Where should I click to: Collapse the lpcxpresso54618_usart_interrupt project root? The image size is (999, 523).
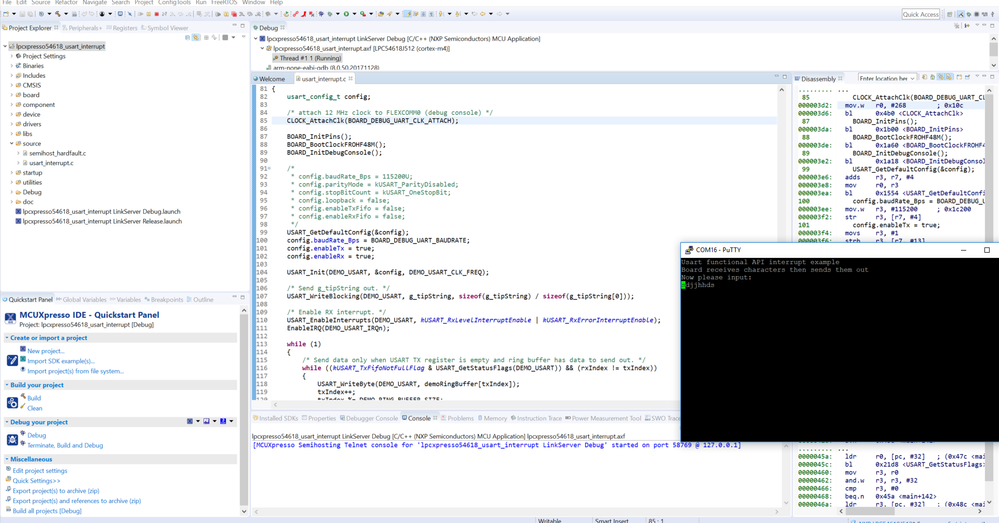coord(5,47)
